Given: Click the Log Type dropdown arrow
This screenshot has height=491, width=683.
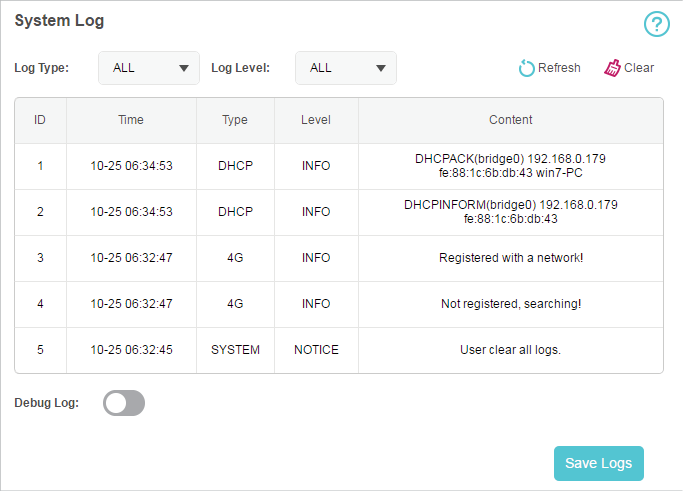Looking at the screenshot, I should [x=184, y=68].
